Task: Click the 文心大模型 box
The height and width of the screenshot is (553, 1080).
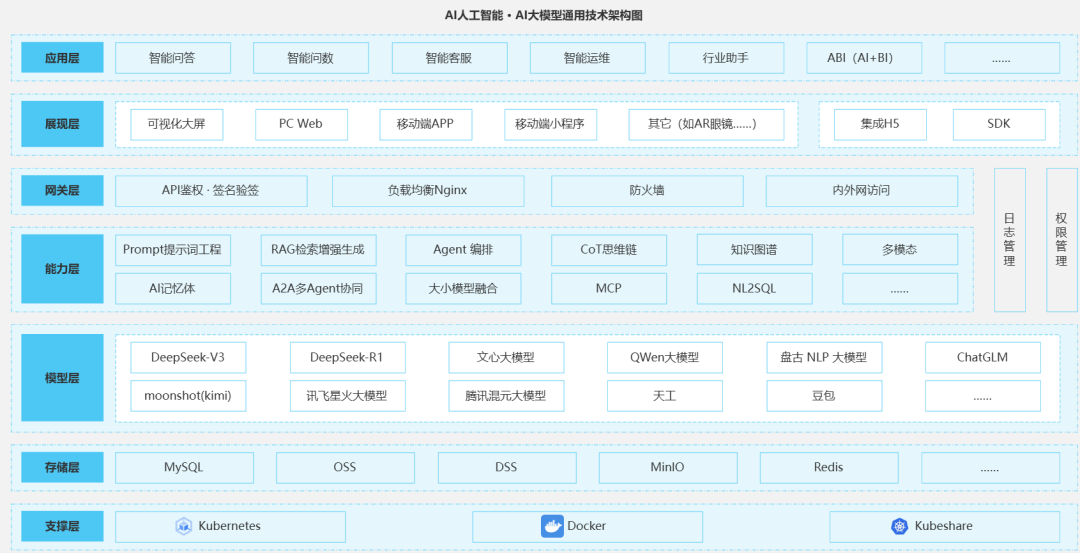Action: click(506, 357)
